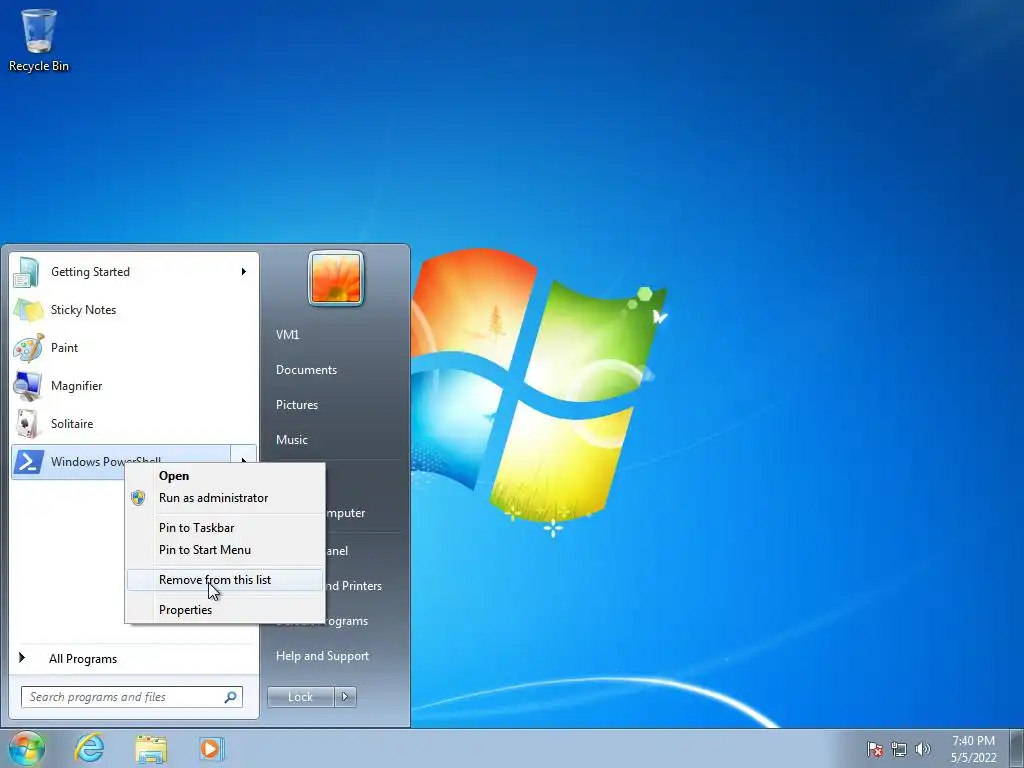Click the Show desktop strip at taskbar end
1024x768 pixels.
[x=1017, y=748]
